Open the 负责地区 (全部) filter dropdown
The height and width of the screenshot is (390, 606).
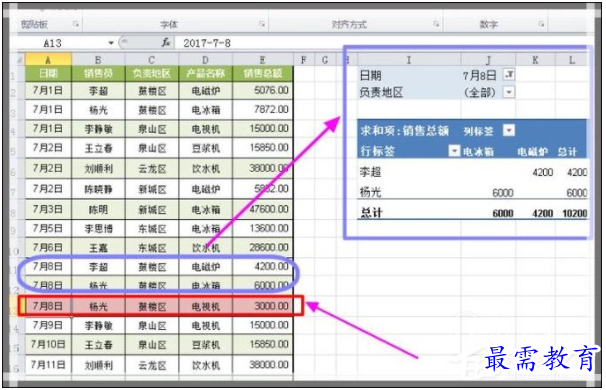(x=509, y=92)
